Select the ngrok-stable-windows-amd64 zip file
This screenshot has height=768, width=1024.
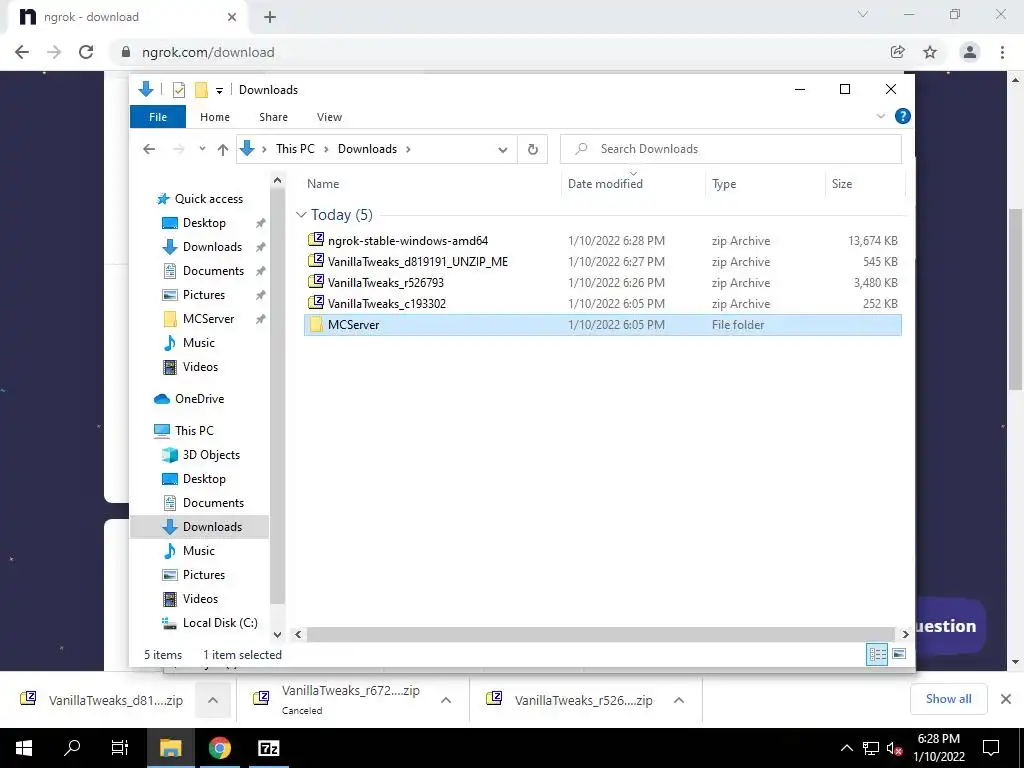(603, 241)
